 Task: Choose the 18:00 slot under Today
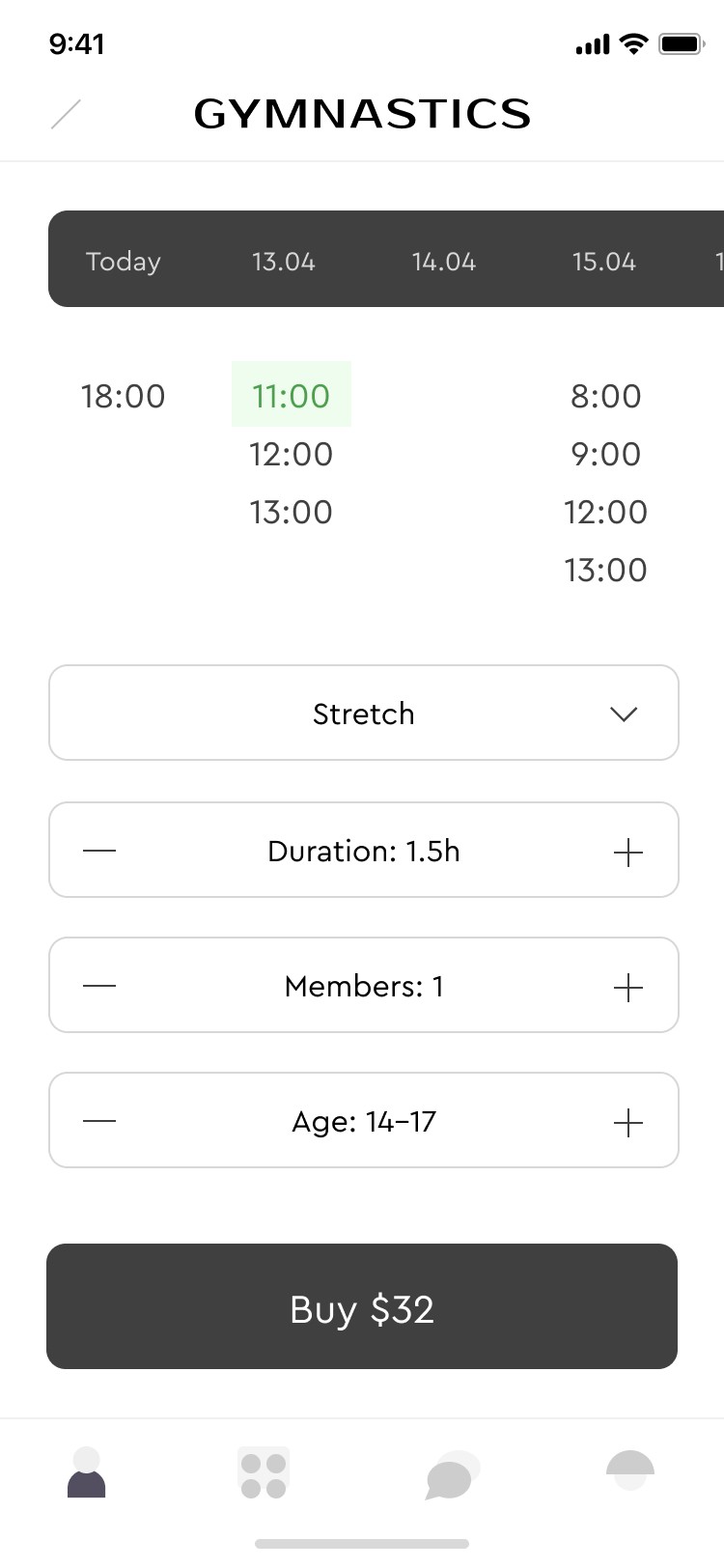tap(124, 396)
